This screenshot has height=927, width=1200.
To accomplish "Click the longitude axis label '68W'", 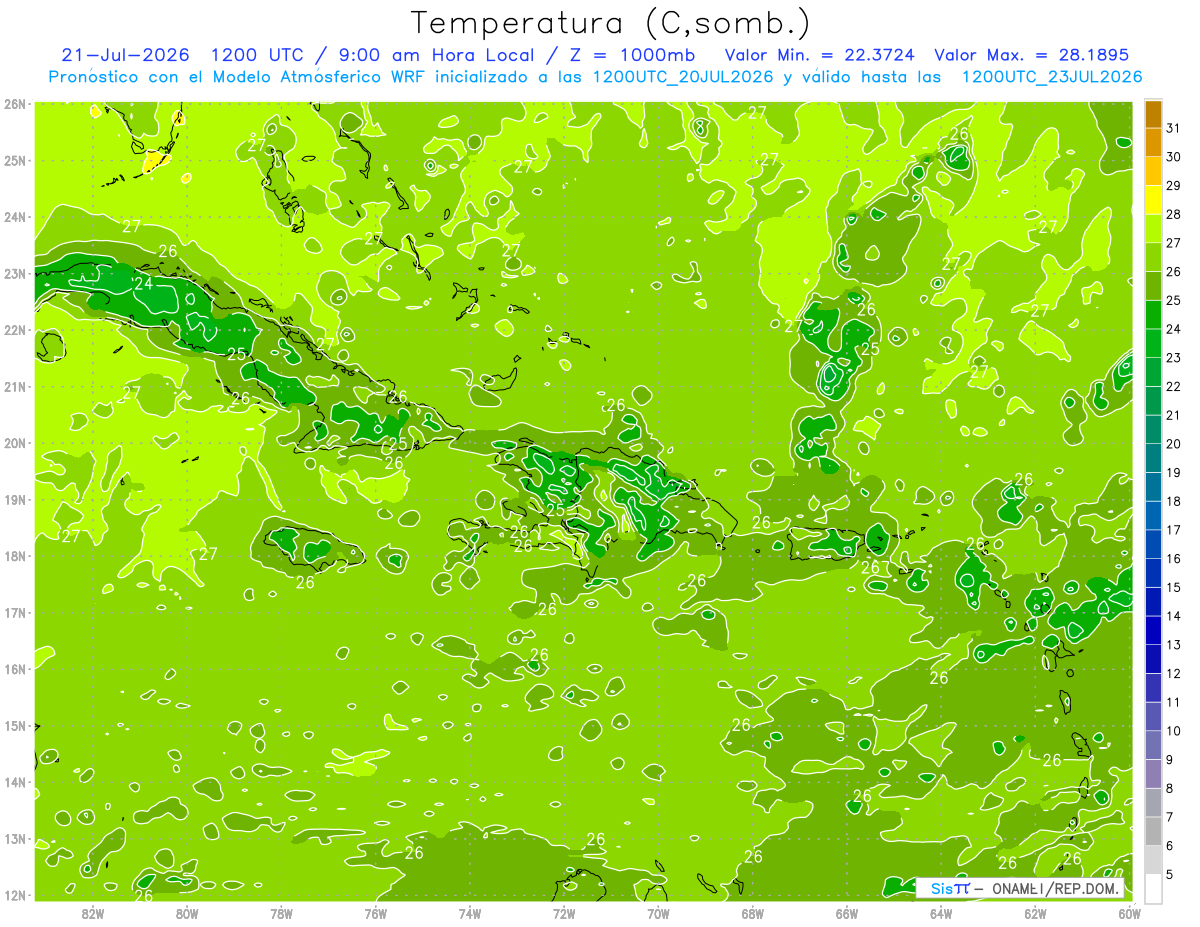I will (x=752, y=913).
